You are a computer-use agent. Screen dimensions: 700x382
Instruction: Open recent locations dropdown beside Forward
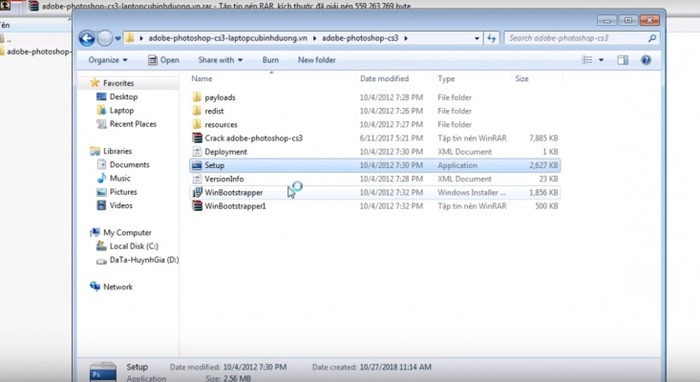(118, 38)
